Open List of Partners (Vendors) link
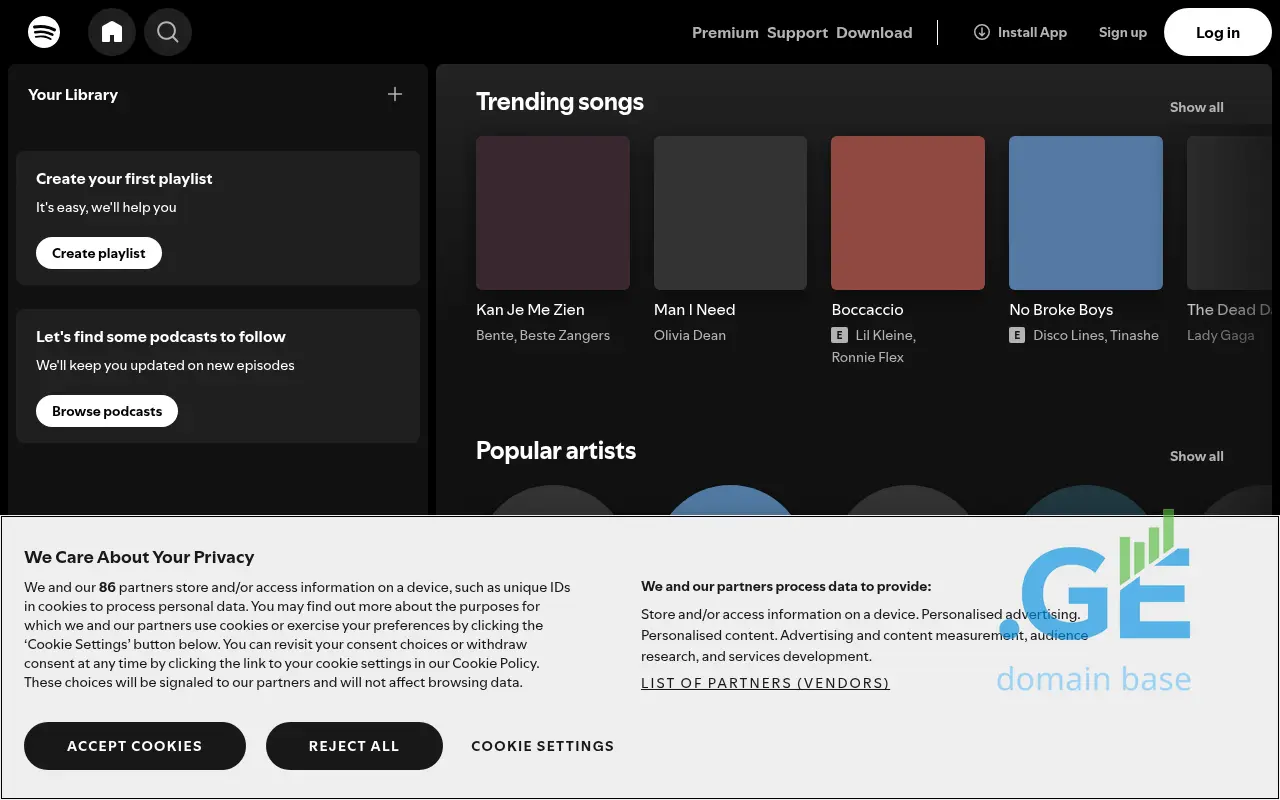 pos(765,683)
